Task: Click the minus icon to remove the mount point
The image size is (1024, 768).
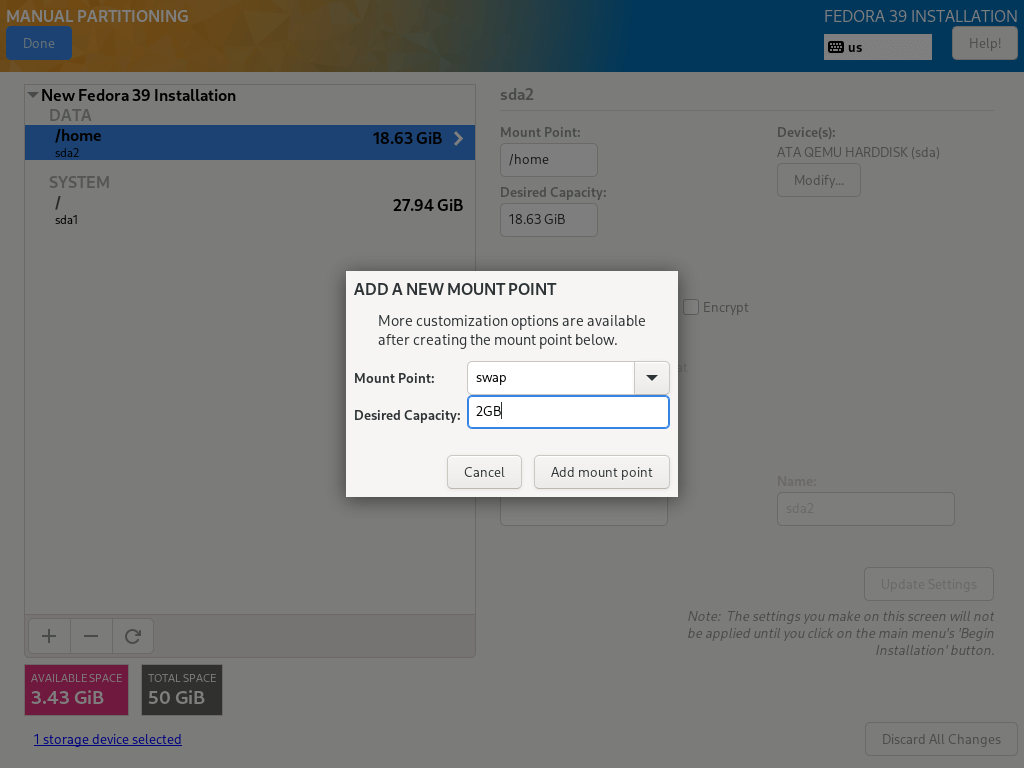Action: [91, 636]
